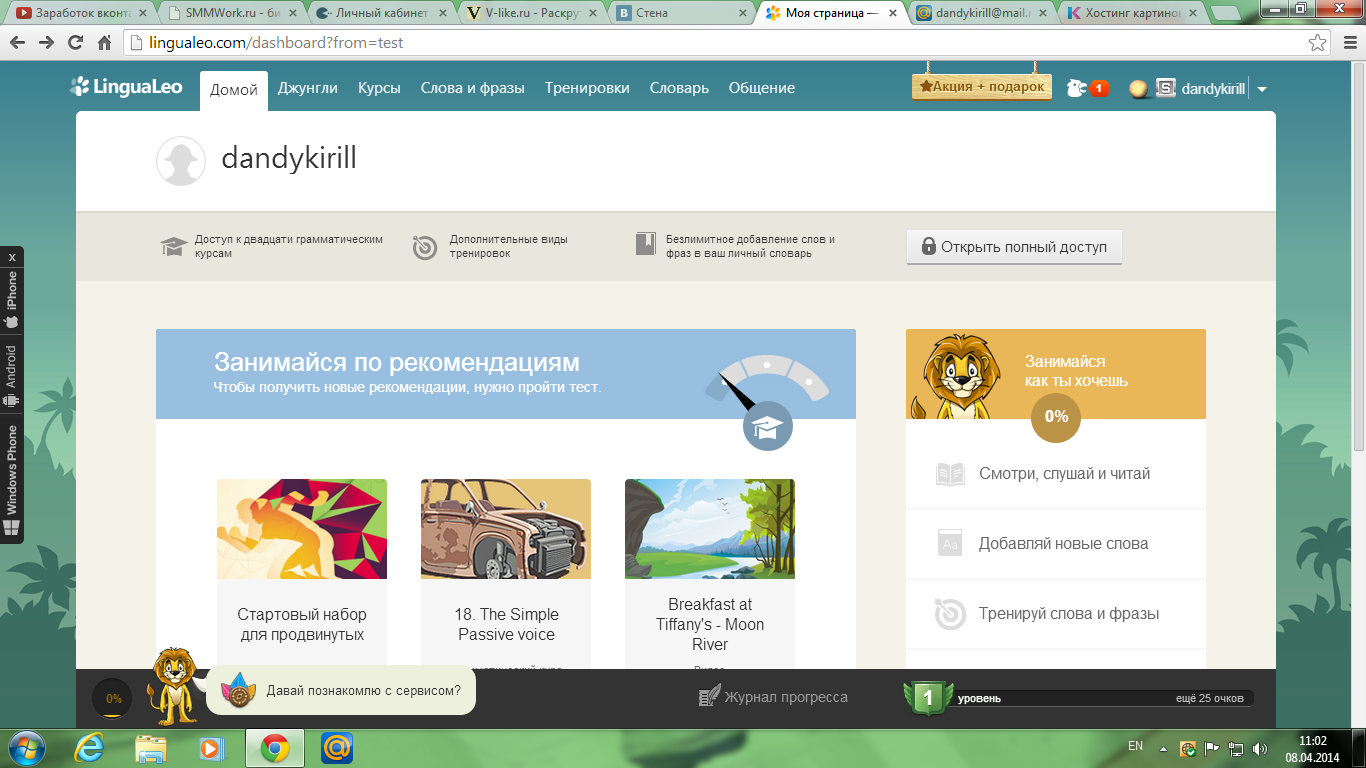Click the dictionary Aa icon in sidebar
This screenshot has width=1366, height=768.
[x=950, y=543]
